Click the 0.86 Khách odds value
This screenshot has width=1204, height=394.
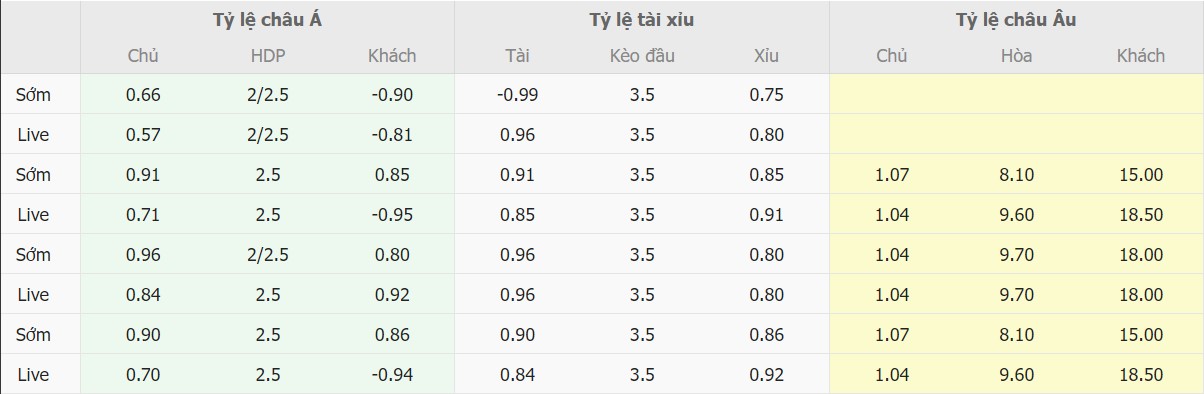coord(392,335)
